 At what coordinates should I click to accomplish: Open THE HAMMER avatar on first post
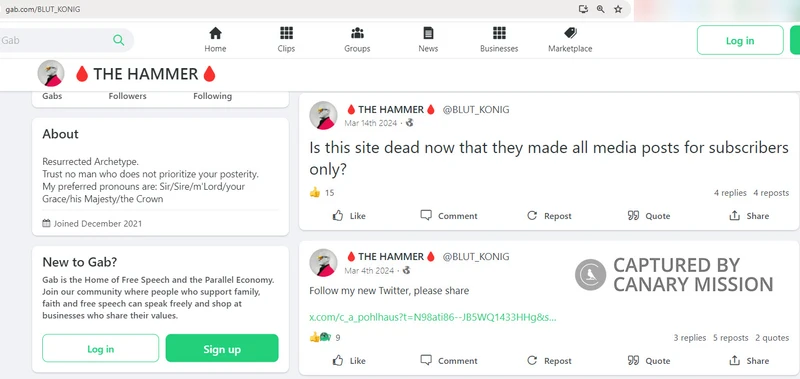pyautogui.click(x=323, y=115)
